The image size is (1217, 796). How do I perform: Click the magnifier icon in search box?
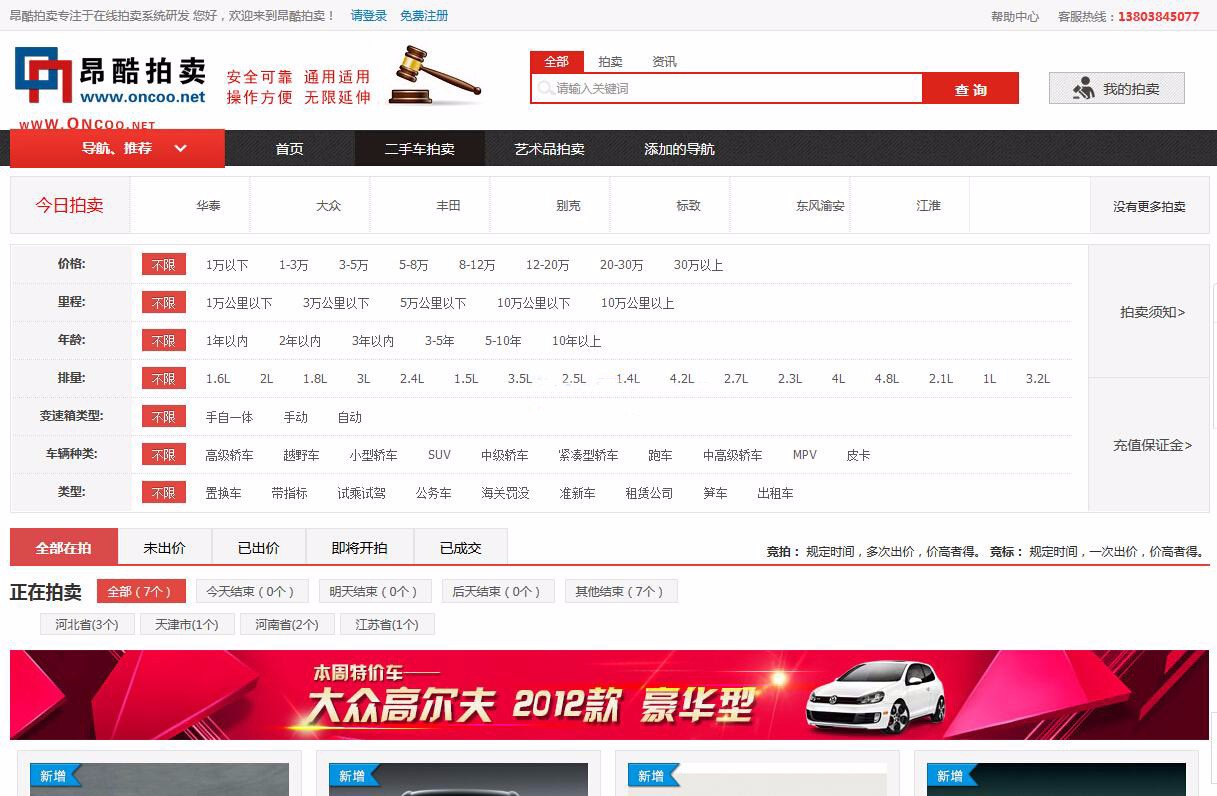click(546, 89)
